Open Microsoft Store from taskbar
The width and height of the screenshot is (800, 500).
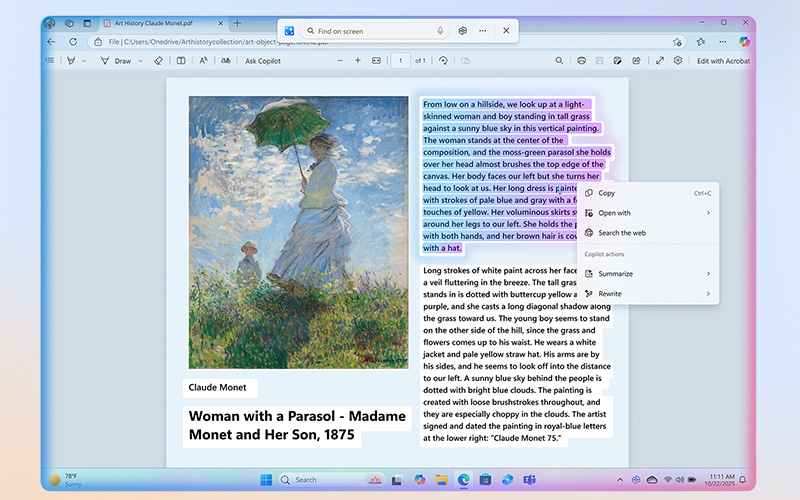pos(485,480)
